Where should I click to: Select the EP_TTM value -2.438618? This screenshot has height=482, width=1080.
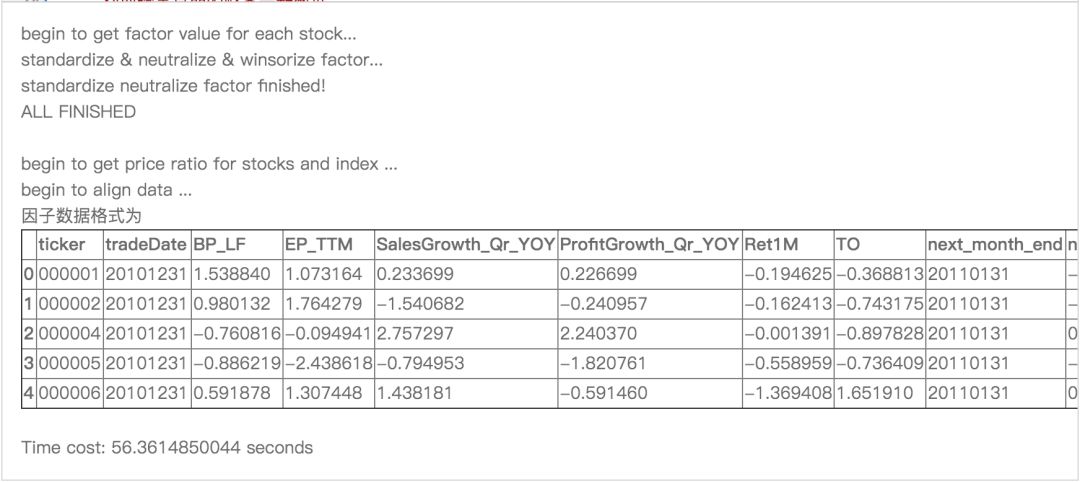(x=328, y=363)
